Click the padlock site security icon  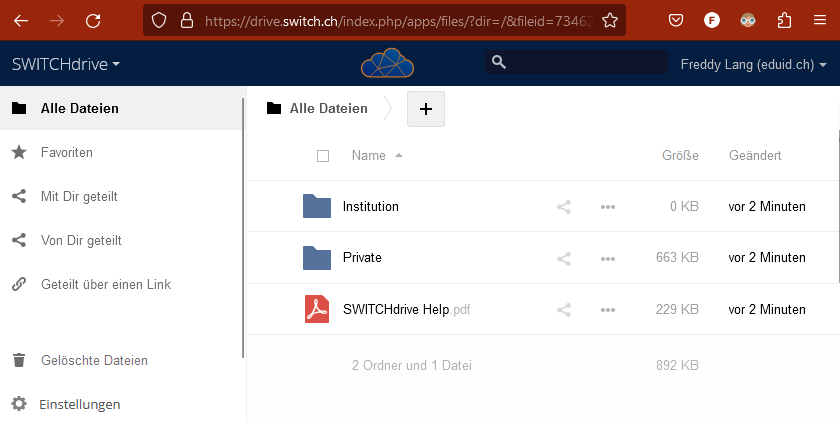pos(187,21)
